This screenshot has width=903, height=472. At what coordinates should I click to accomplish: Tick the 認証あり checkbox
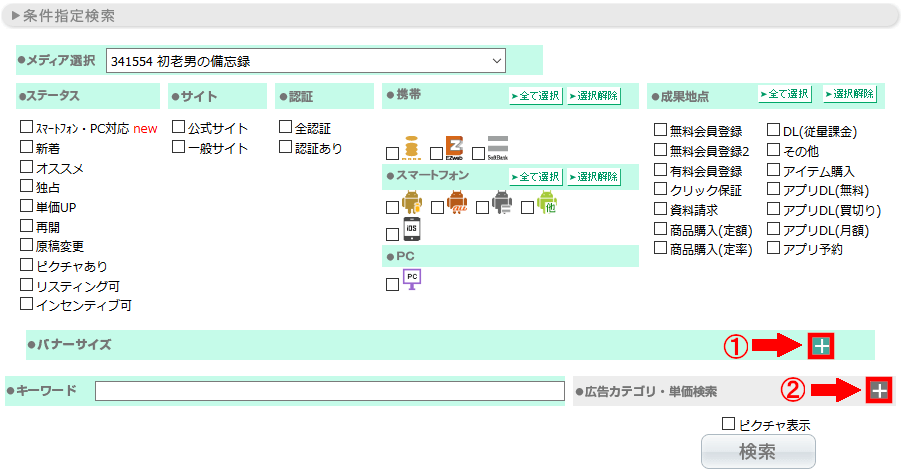point(286,147)
